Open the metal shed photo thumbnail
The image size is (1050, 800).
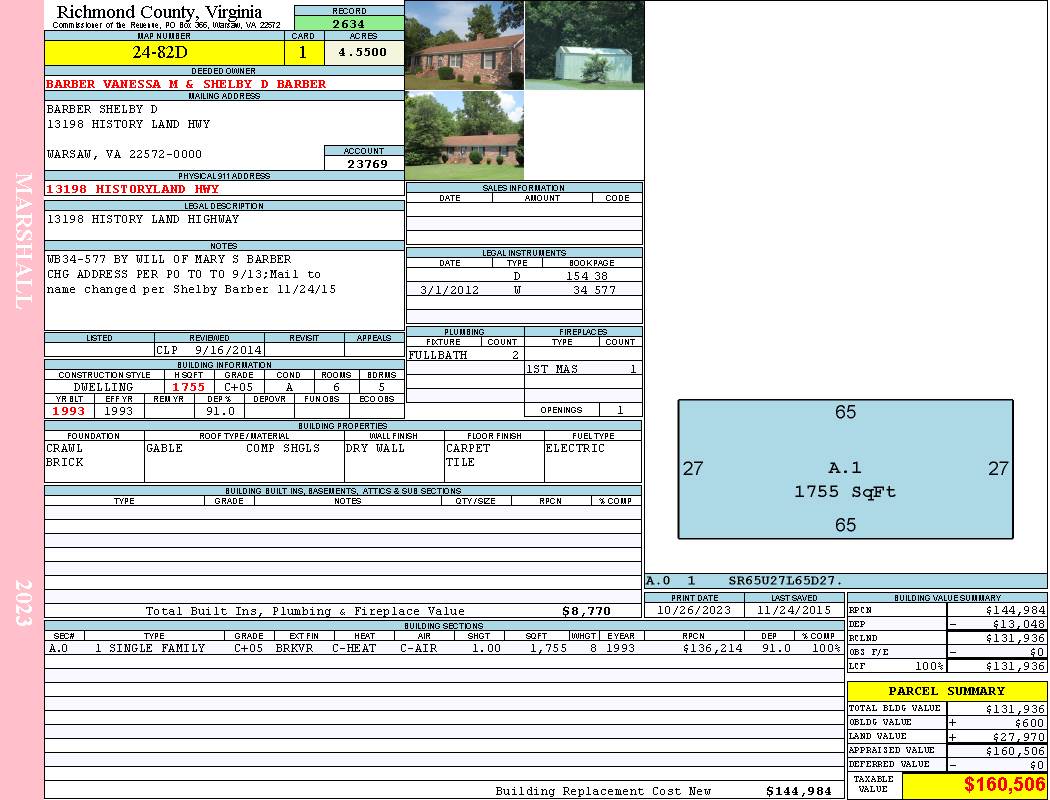pyautogui.click(x=585, y=45)
